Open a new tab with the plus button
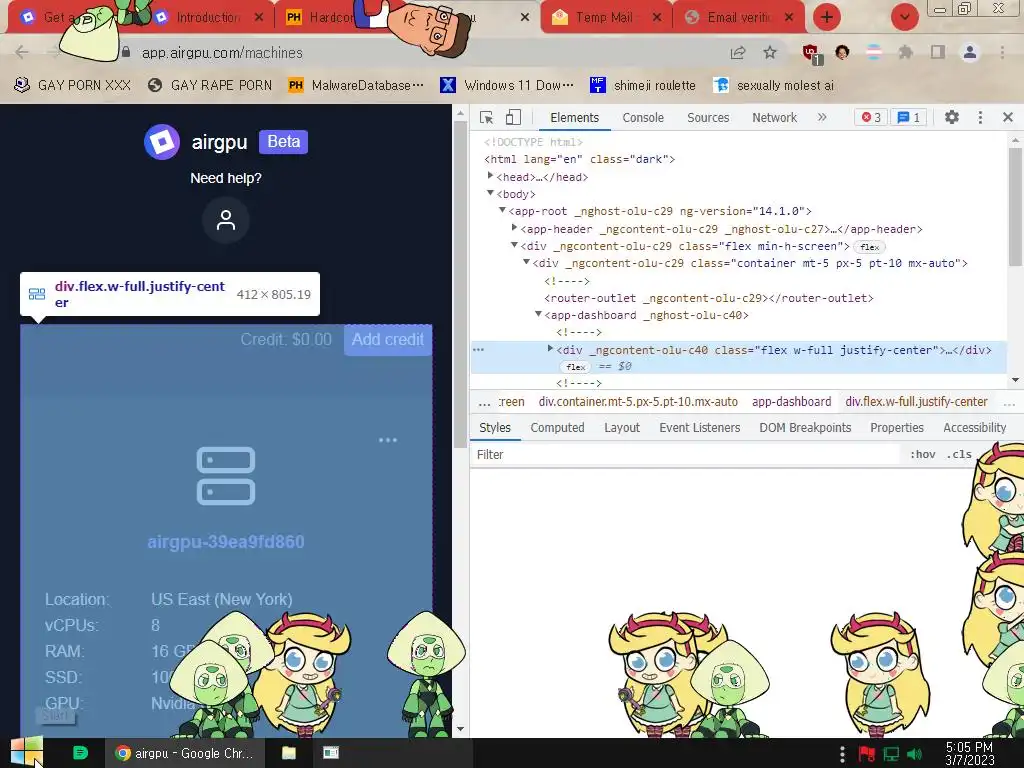This screenshot has width=1024, height=768. [827, 17]
